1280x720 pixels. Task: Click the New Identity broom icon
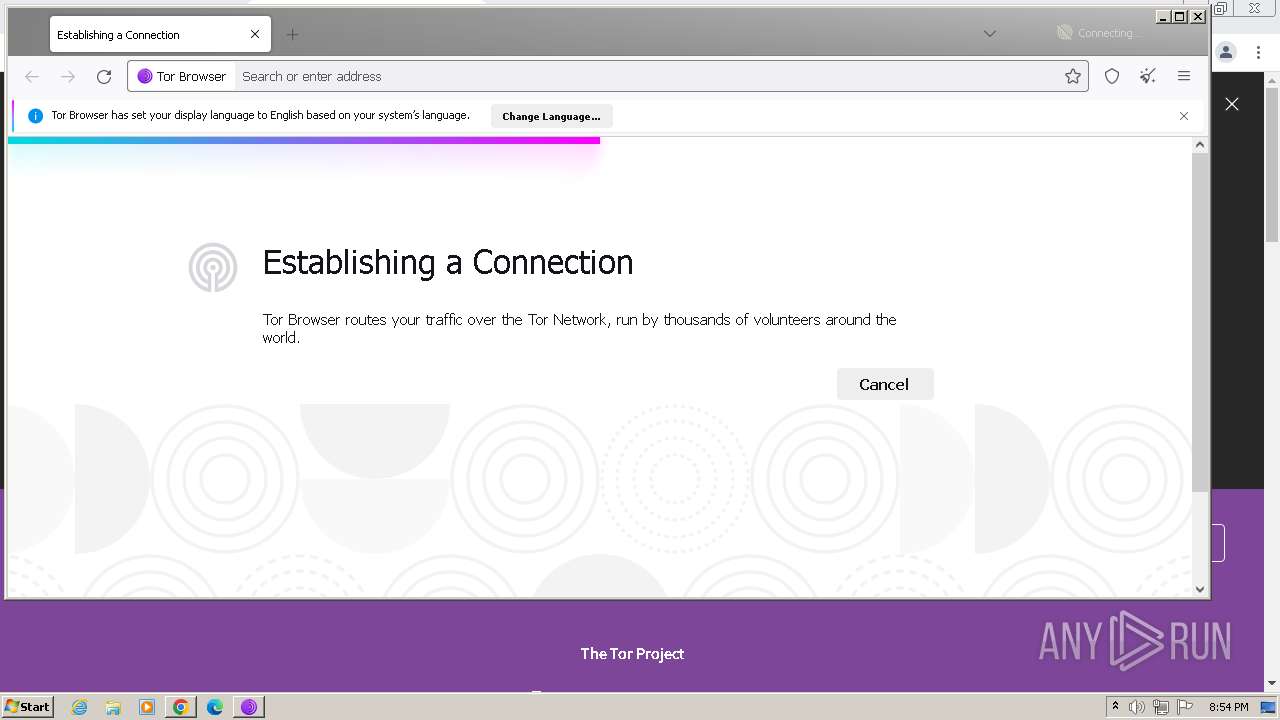point(1148,76)
